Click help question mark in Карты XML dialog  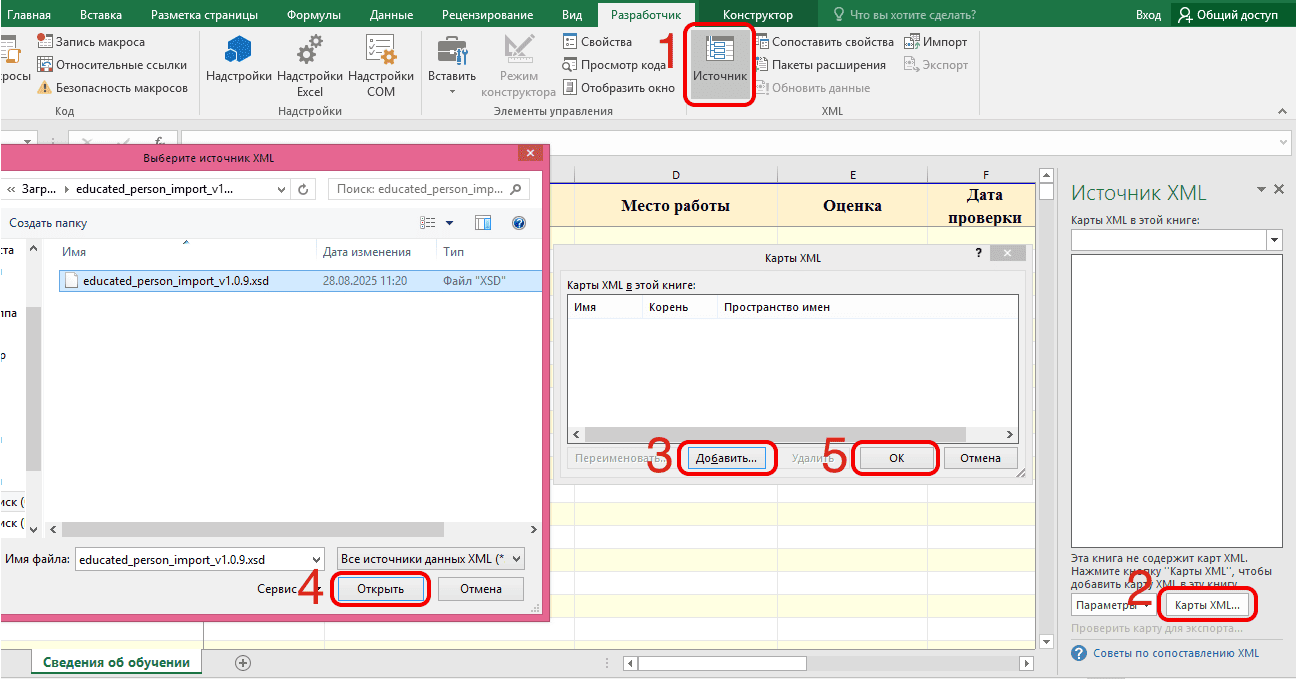(x=979, y=254)
